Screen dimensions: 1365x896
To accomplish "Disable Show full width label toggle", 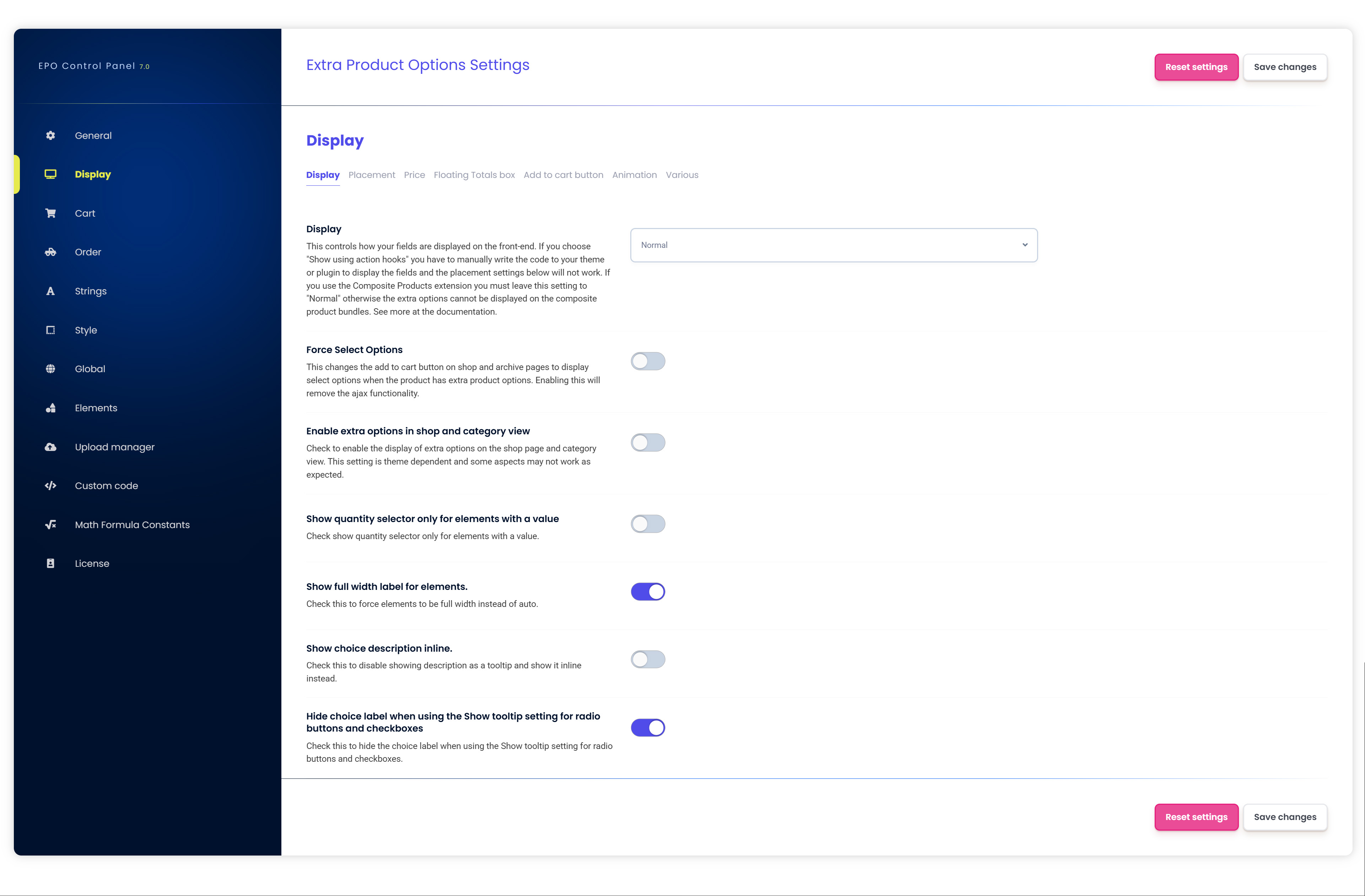I will coord(648,592).
